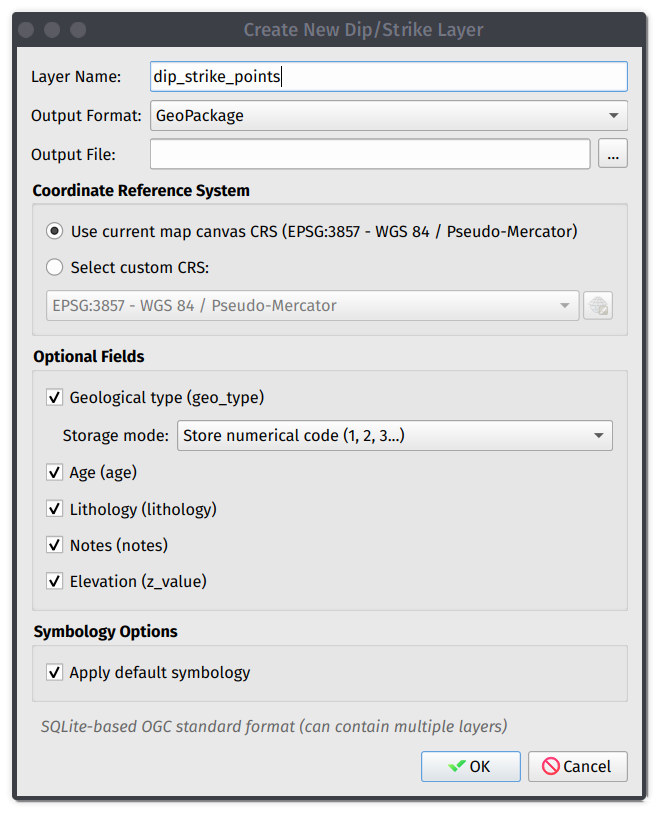
Task: Toggle the Age (age) optional field
Action: (54, 472)
